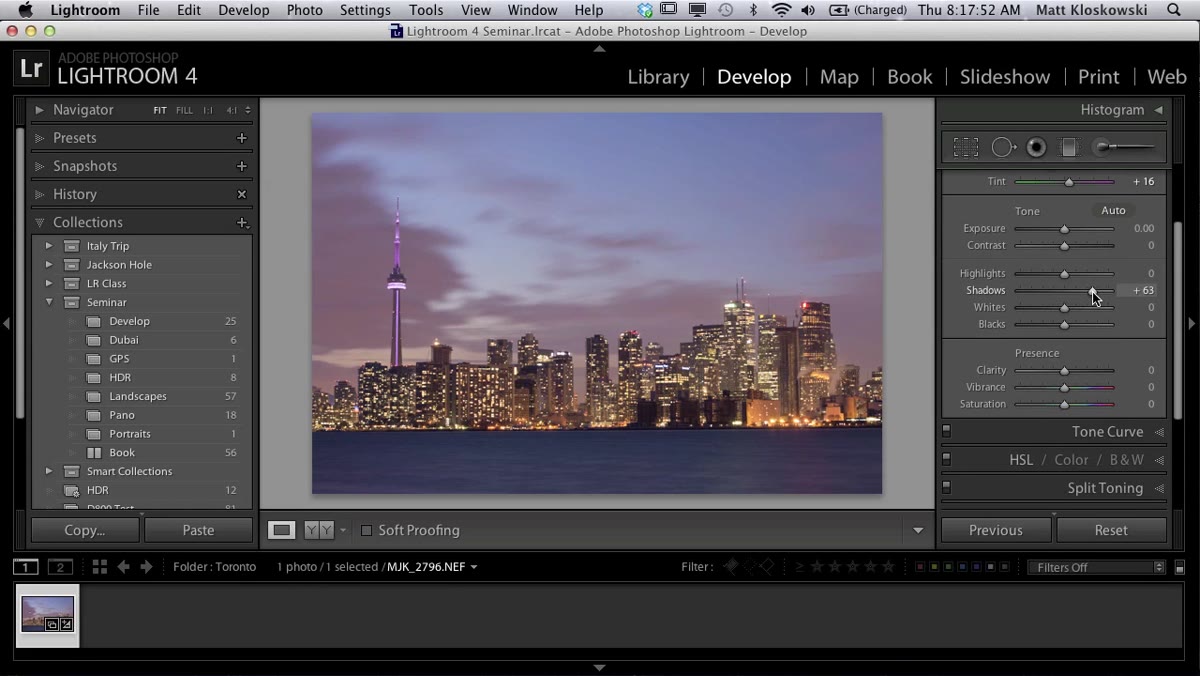Add a new collection with plus icon
Image resolution: width=1200 pixels, height=676 pixels.
[x=241, y=222]
